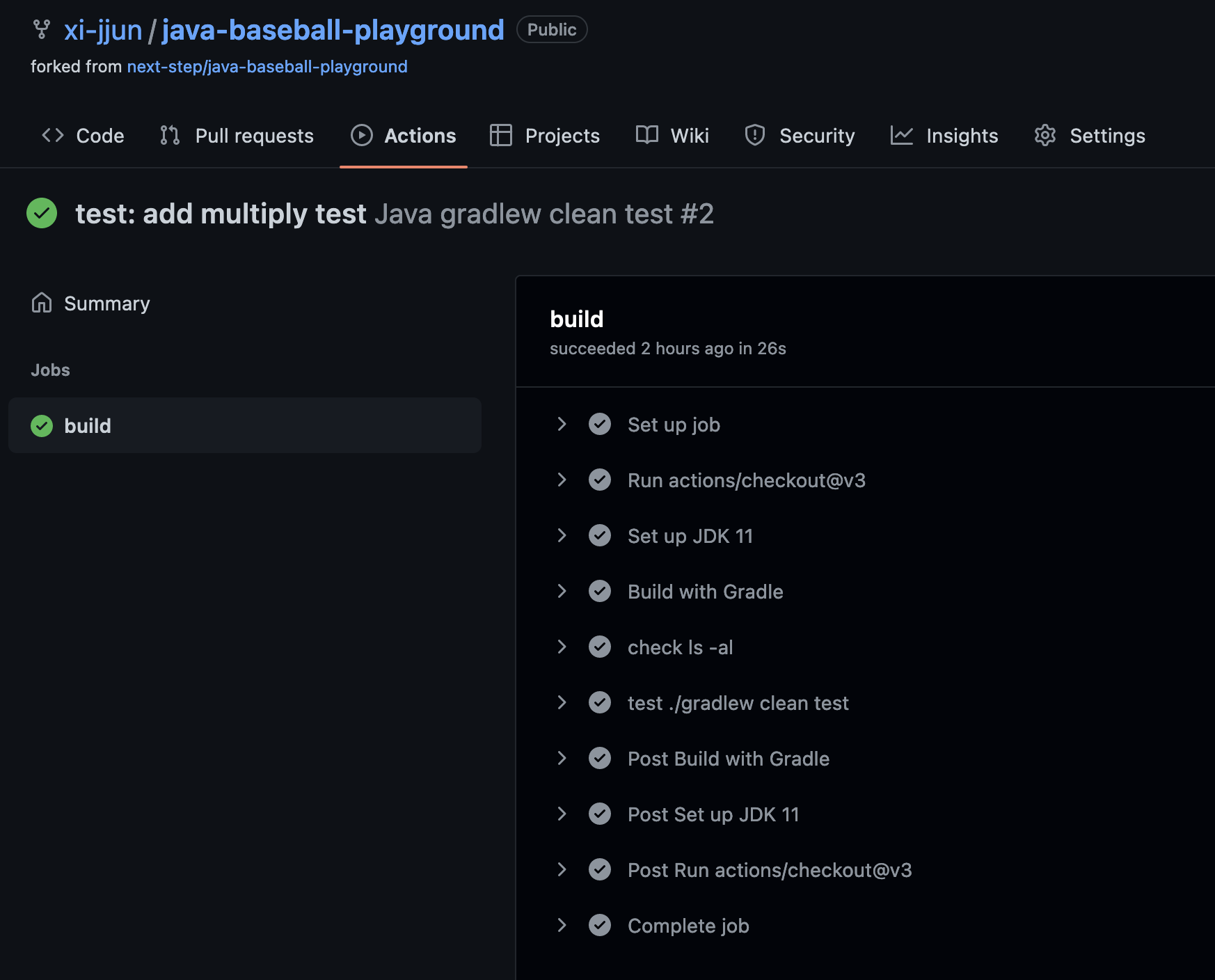Click 'Complete job' step text
Screen dimensions: 1215x980
point(688,925)
